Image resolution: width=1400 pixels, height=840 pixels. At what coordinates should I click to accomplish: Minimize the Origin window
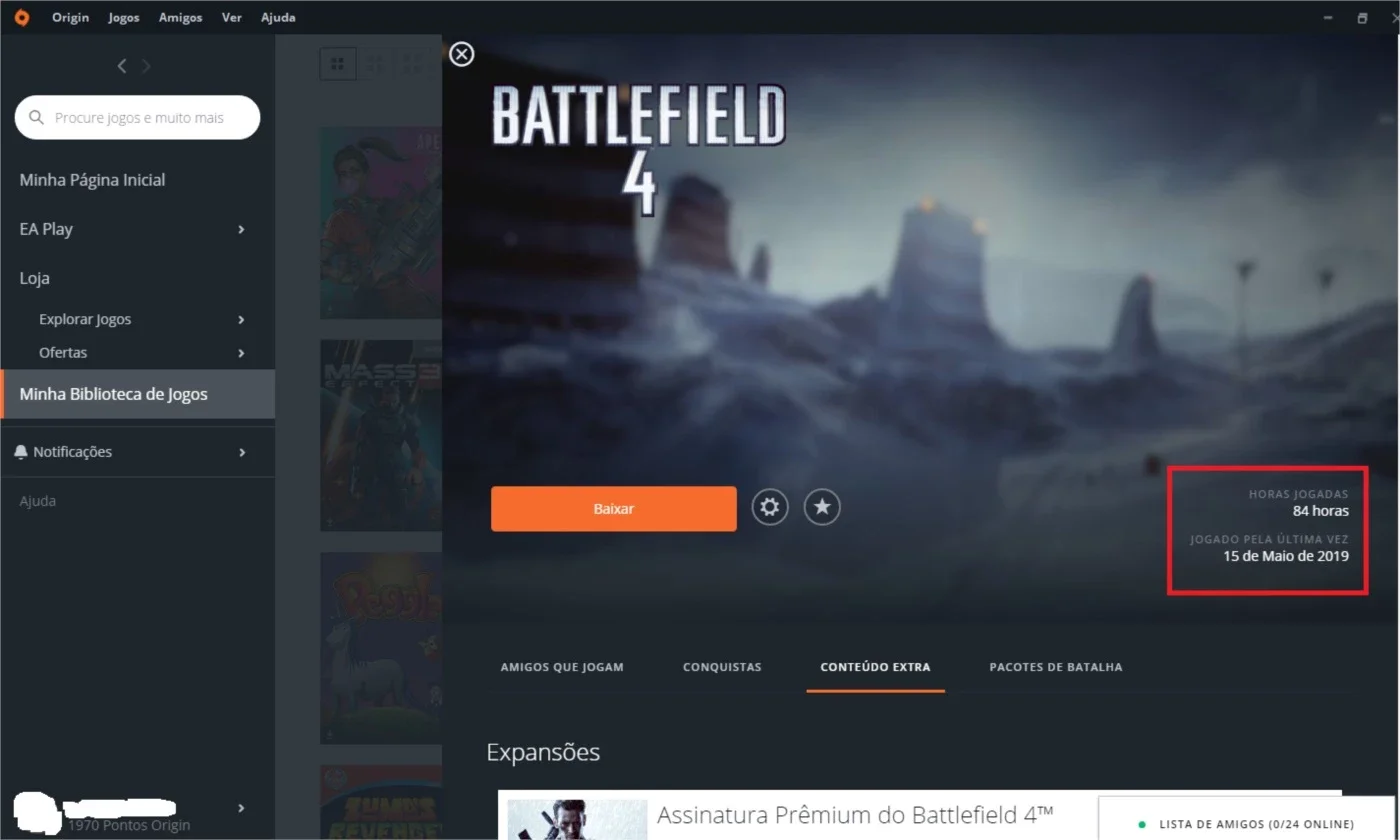tap(1326, 18)
